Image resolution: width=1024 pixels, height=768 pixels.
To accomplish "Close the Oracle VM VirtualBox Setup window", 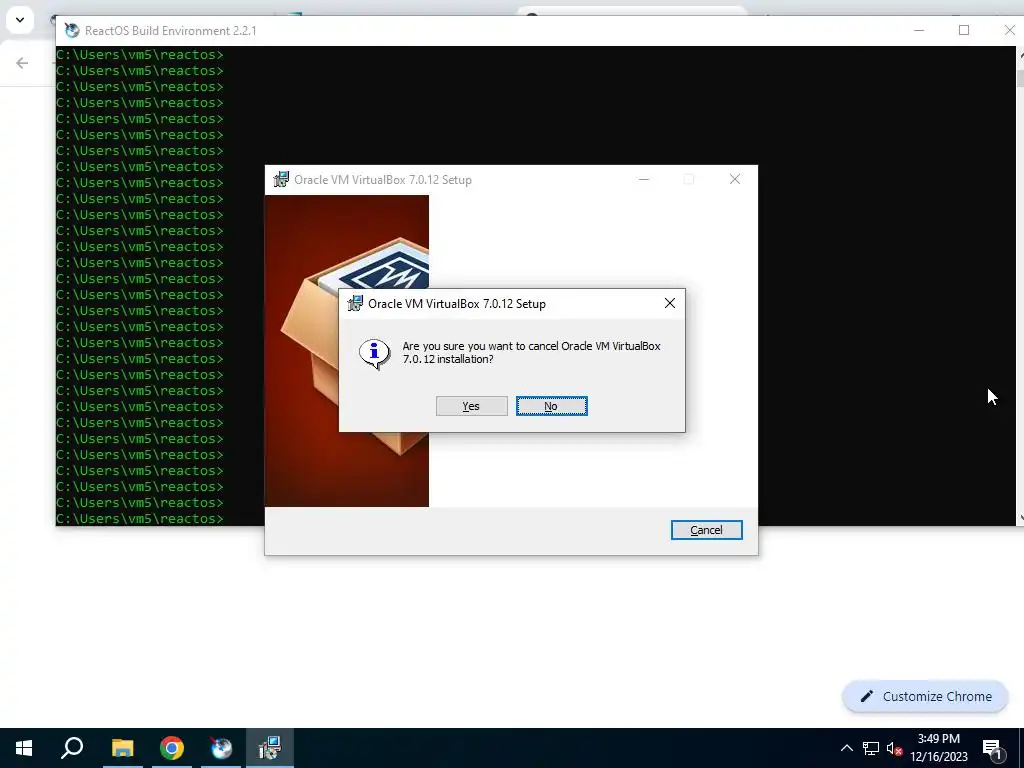I will click(x=735, y=179).
